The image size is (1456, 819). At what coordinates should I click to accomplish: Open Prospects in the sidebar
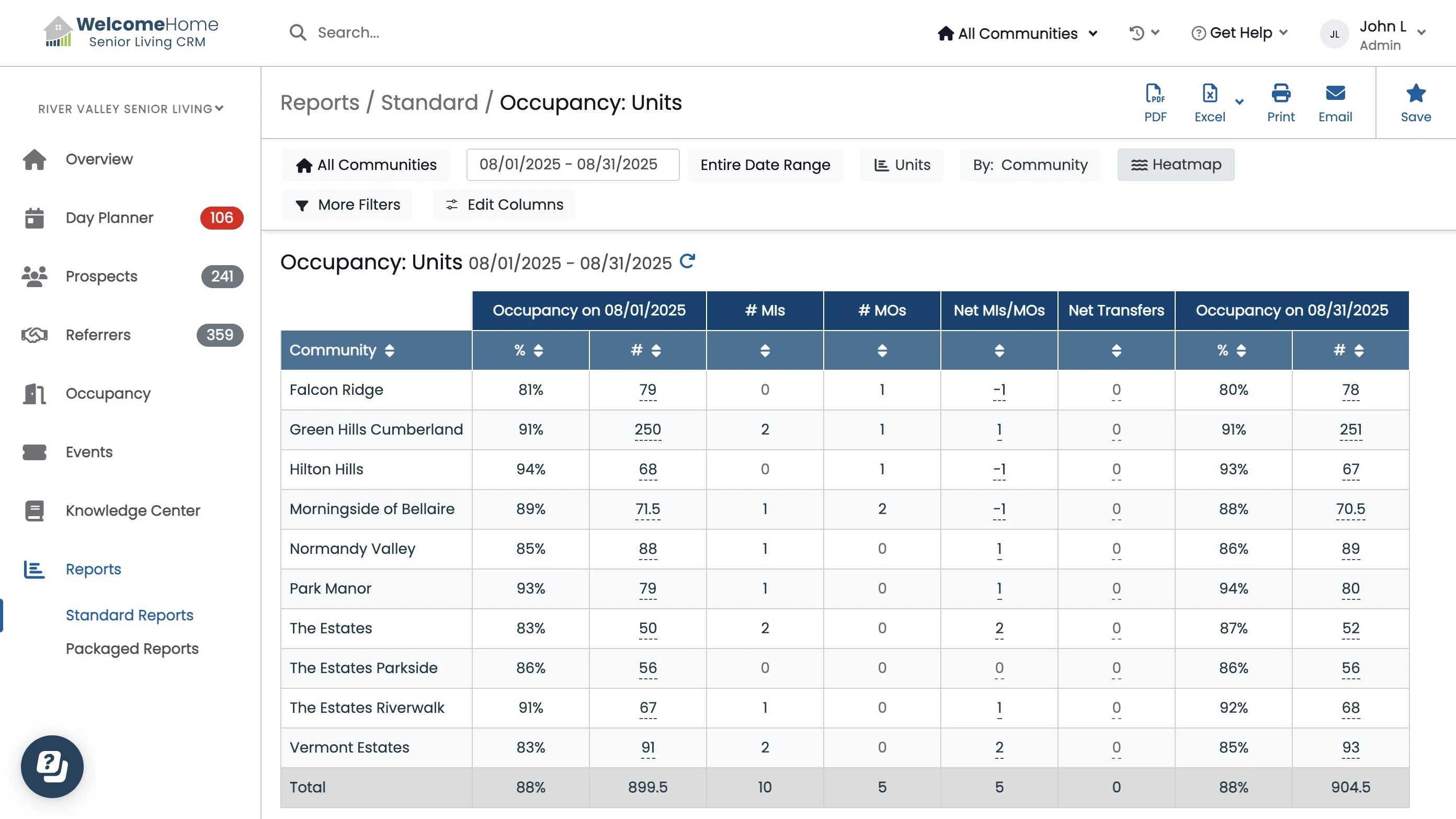point(101,276)
